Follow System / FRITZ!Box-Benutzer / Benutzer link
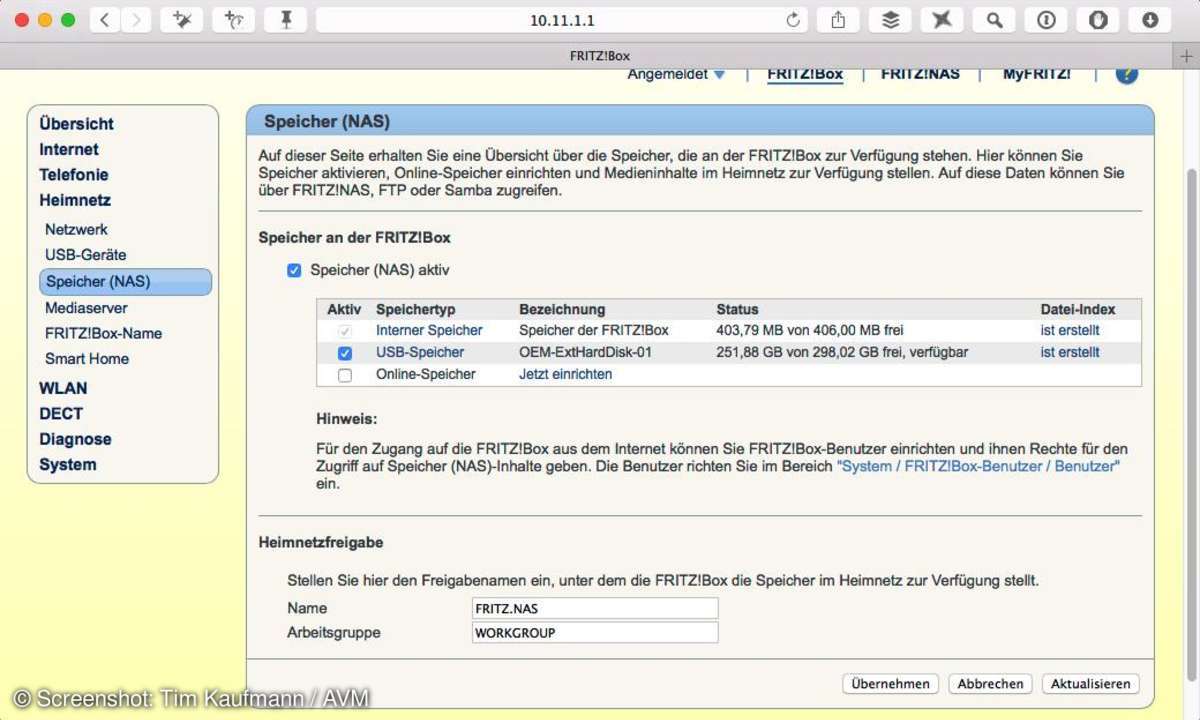This screenshot has width=1200, height=720. 978,467
